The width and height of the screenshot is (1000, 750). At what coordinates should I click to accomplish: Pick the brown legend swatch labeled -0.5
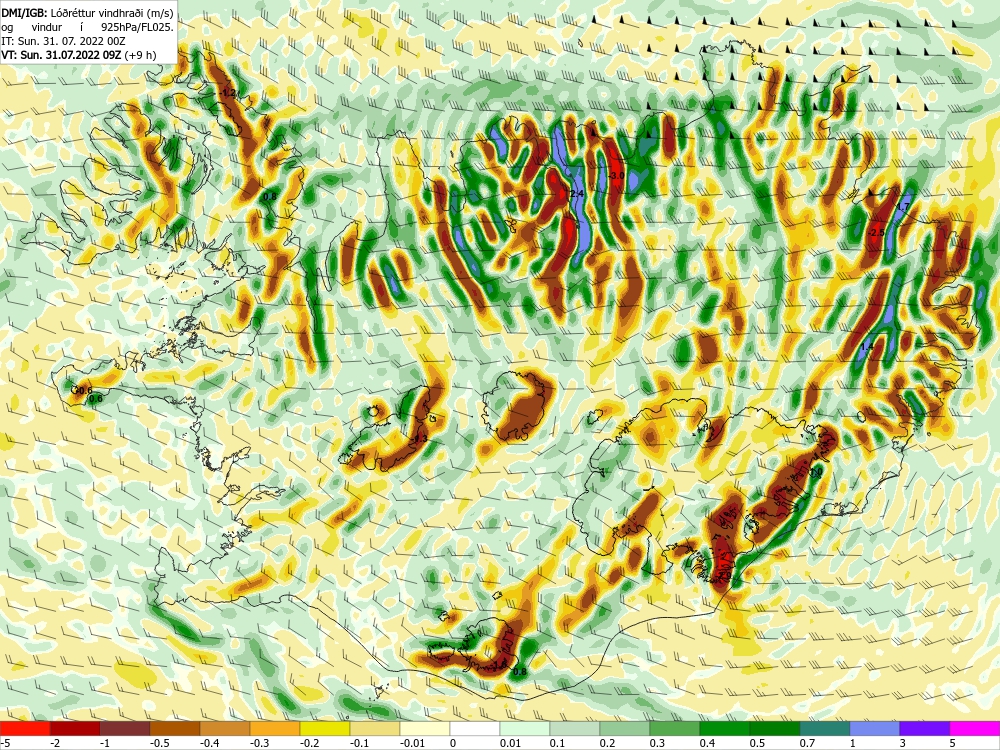[x=175, y=728]
